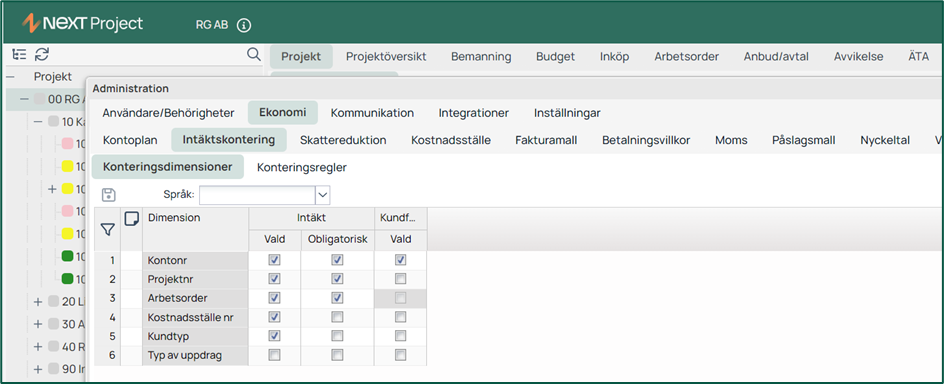944x384 pixels.
Task: Open the Inköp tab
Action: click(x=615, y=57)
